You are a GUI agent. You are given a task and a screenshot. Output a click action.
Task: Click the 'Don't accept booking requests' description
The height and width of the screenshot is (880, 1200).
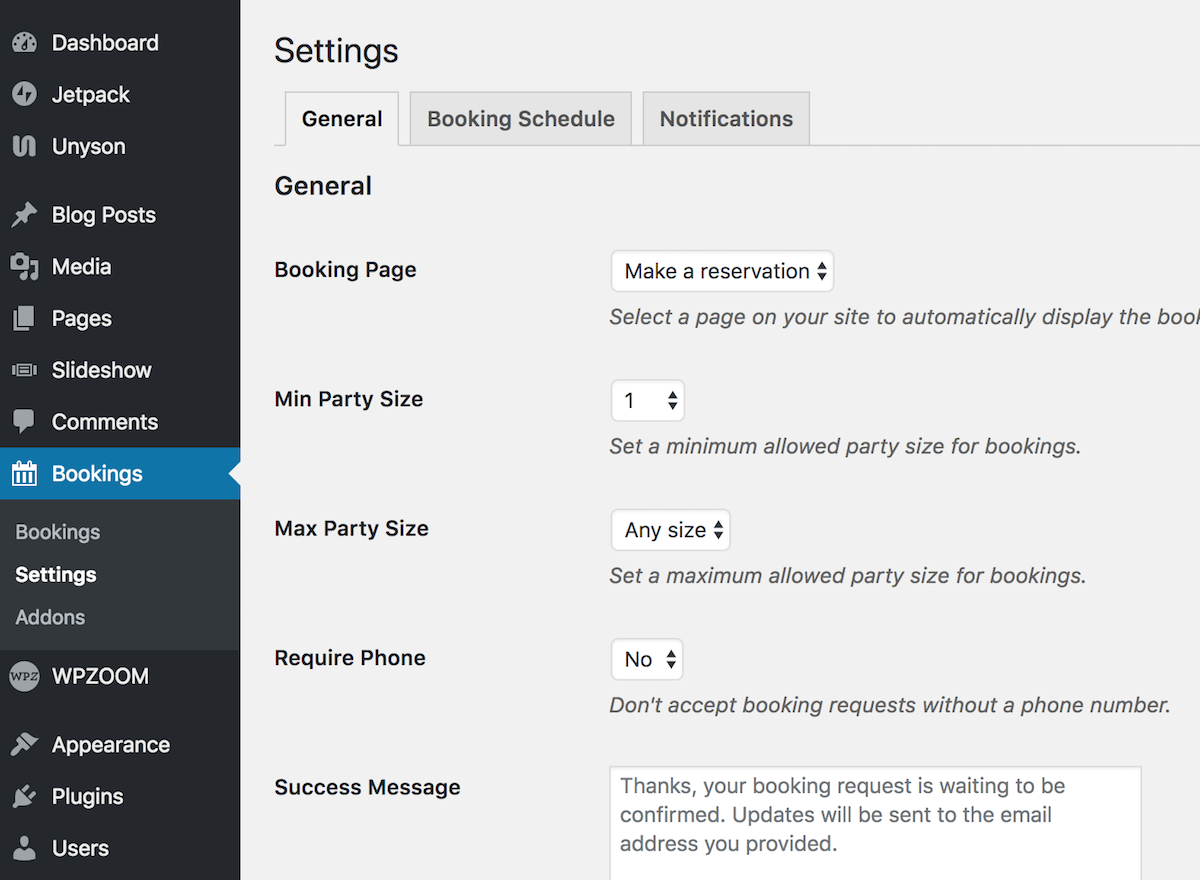[x=889, y=705]
